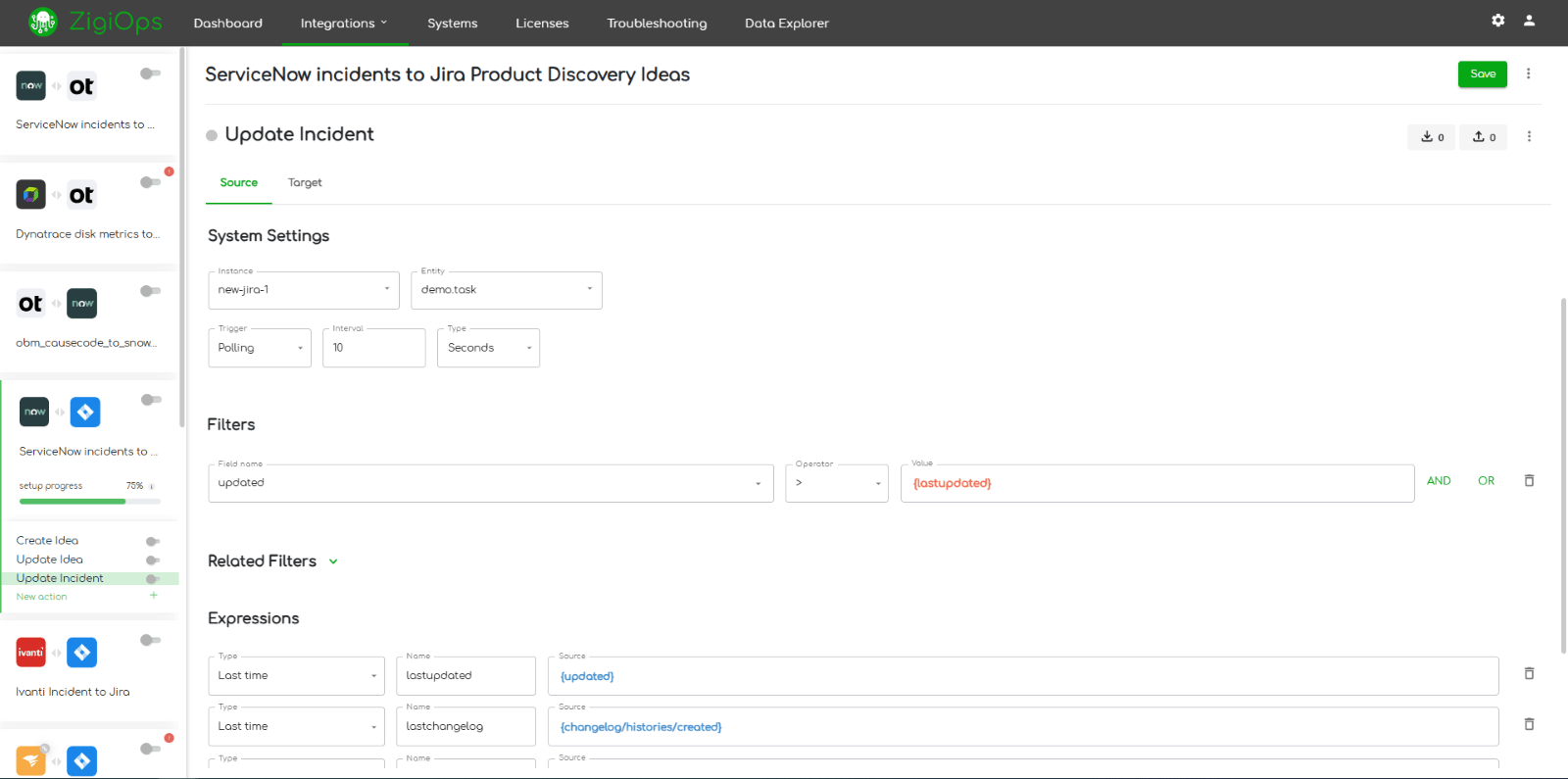Toggle first ServiceNow incidents integration switch

point(150,73)
